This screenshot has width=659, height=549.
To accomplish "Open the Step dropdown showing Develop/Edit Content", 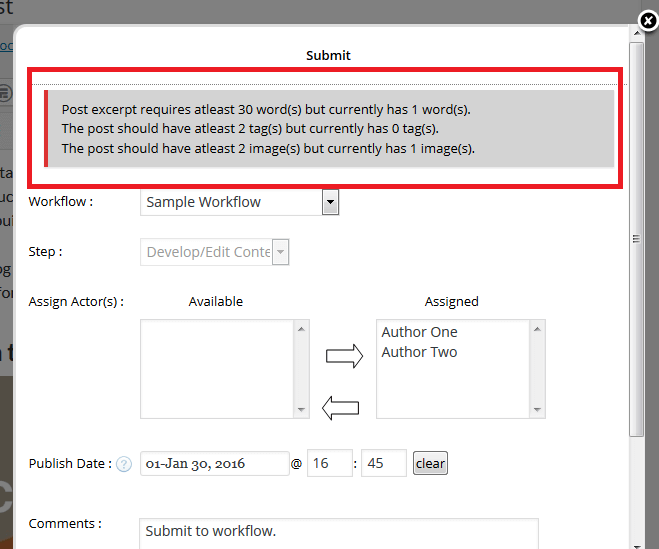I will pyautogui.click(x=281, y=252).
